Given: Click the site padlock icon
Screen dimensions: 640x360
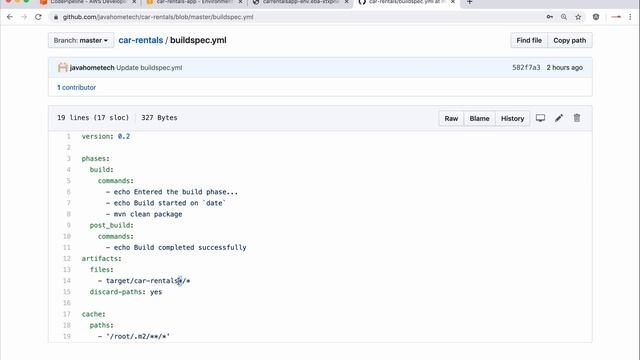Looking at the screenshot, I should [56, 17].
